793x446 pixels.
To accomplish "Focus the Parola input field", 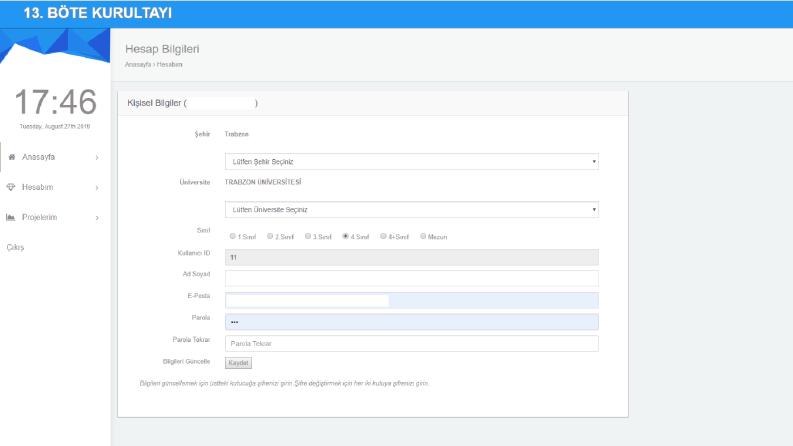I will point(412,322).
